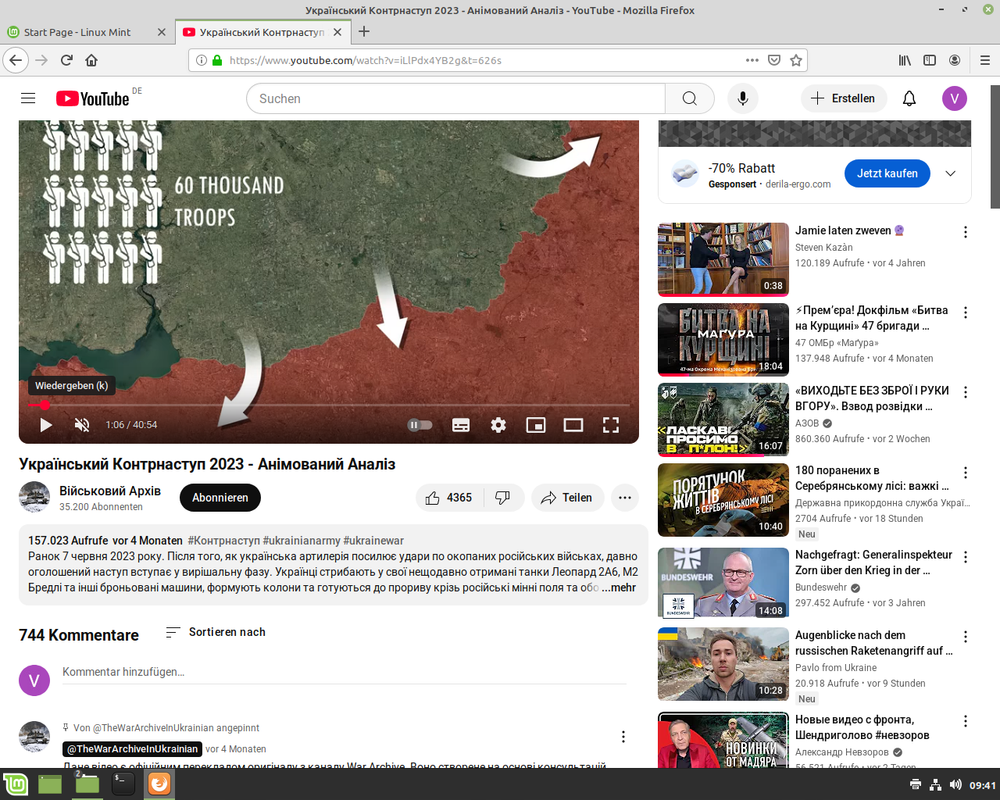The height and width of the screenshot is (800, 1000).
Task: Switch to miniplayer mode
Action: 536,425
